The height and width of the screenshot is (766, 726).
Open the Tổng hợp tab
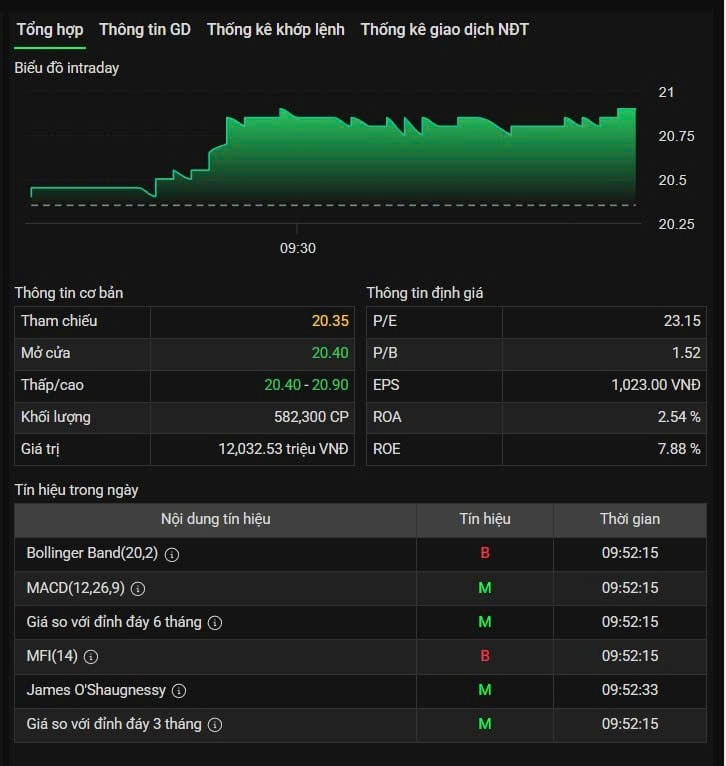click(50, 30)
